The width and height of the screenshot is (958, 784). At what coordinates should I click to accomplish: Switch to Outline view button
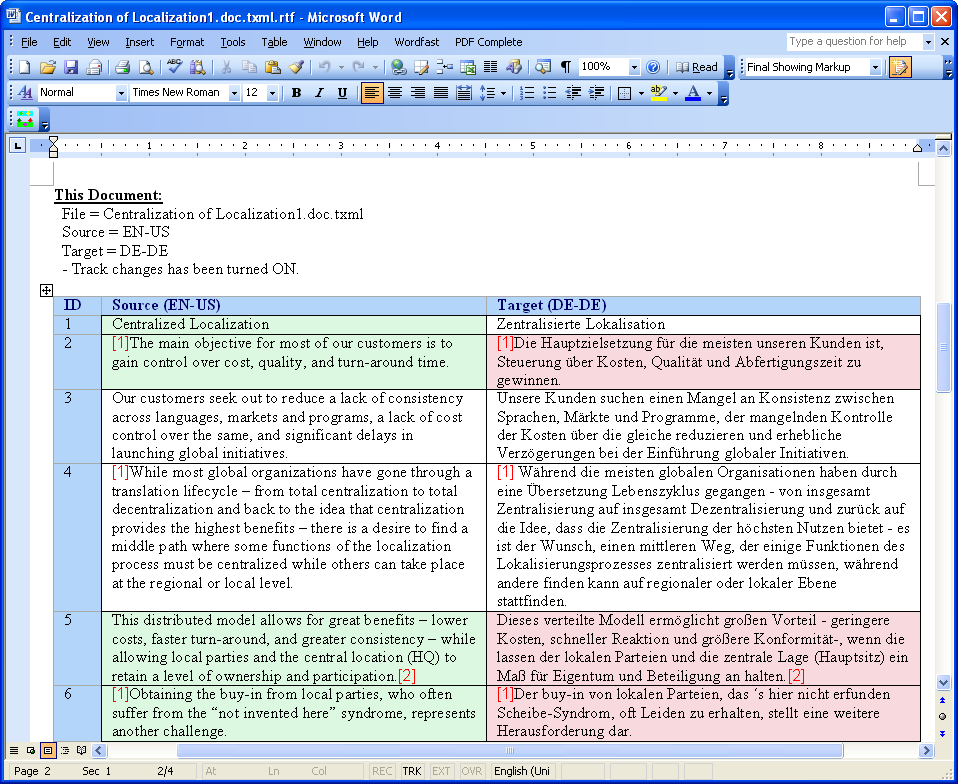tap(65, 750)
